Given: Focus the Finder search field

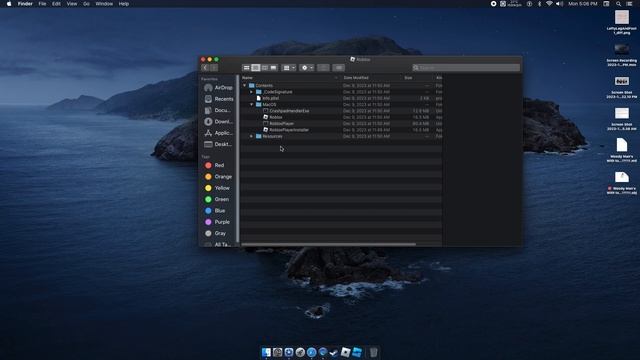Looking at the screenshot, I should pyautogui.click(x=466, y=68).
